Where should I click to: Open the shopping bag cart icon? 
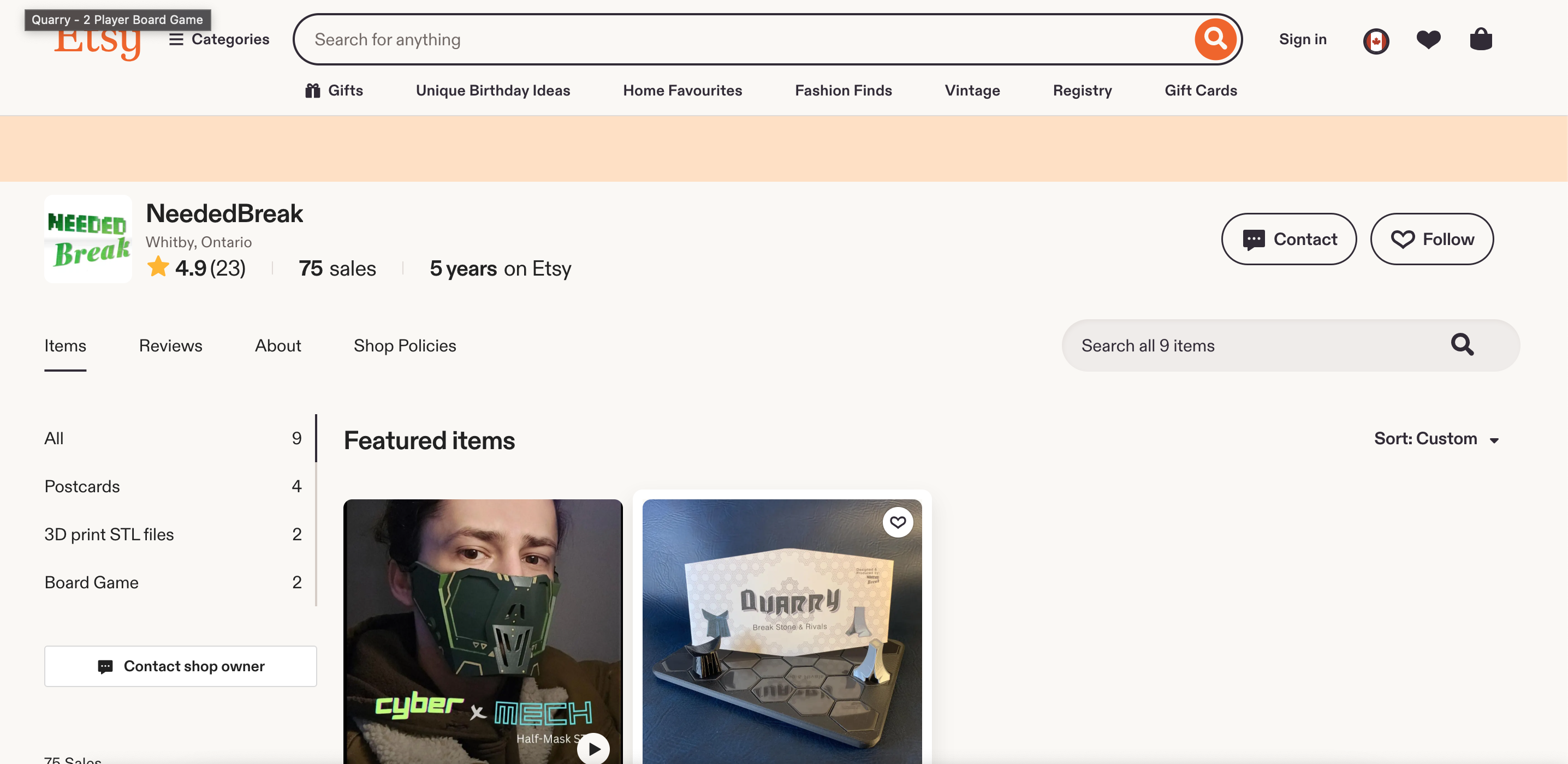pyautogui.click(x=1481, y=39)
